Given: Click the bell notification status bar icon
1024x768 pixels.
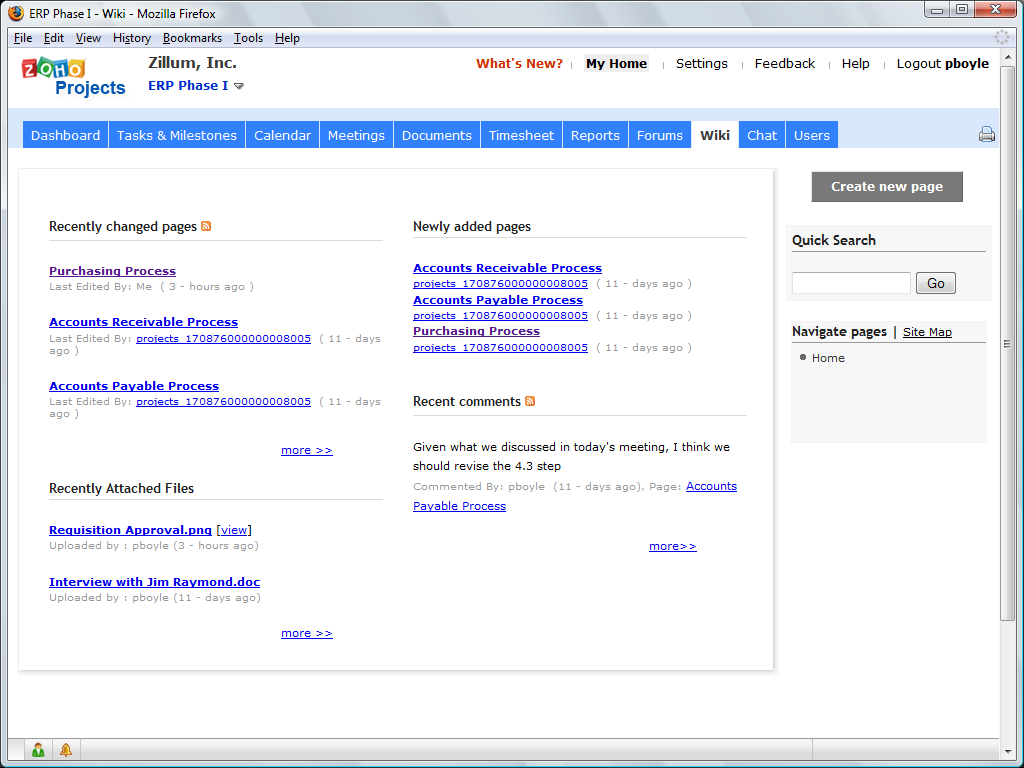Looking at the screenshot, I should coord(66,749).
